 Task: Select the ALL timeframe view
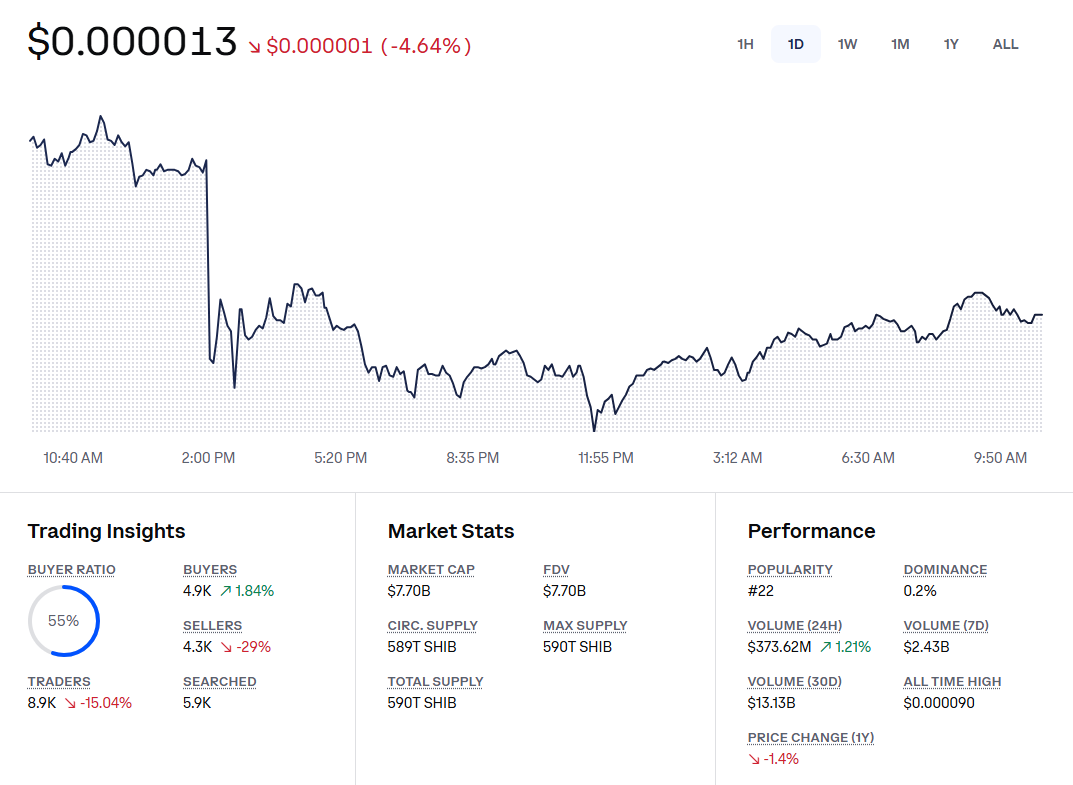pos(1005,44)
